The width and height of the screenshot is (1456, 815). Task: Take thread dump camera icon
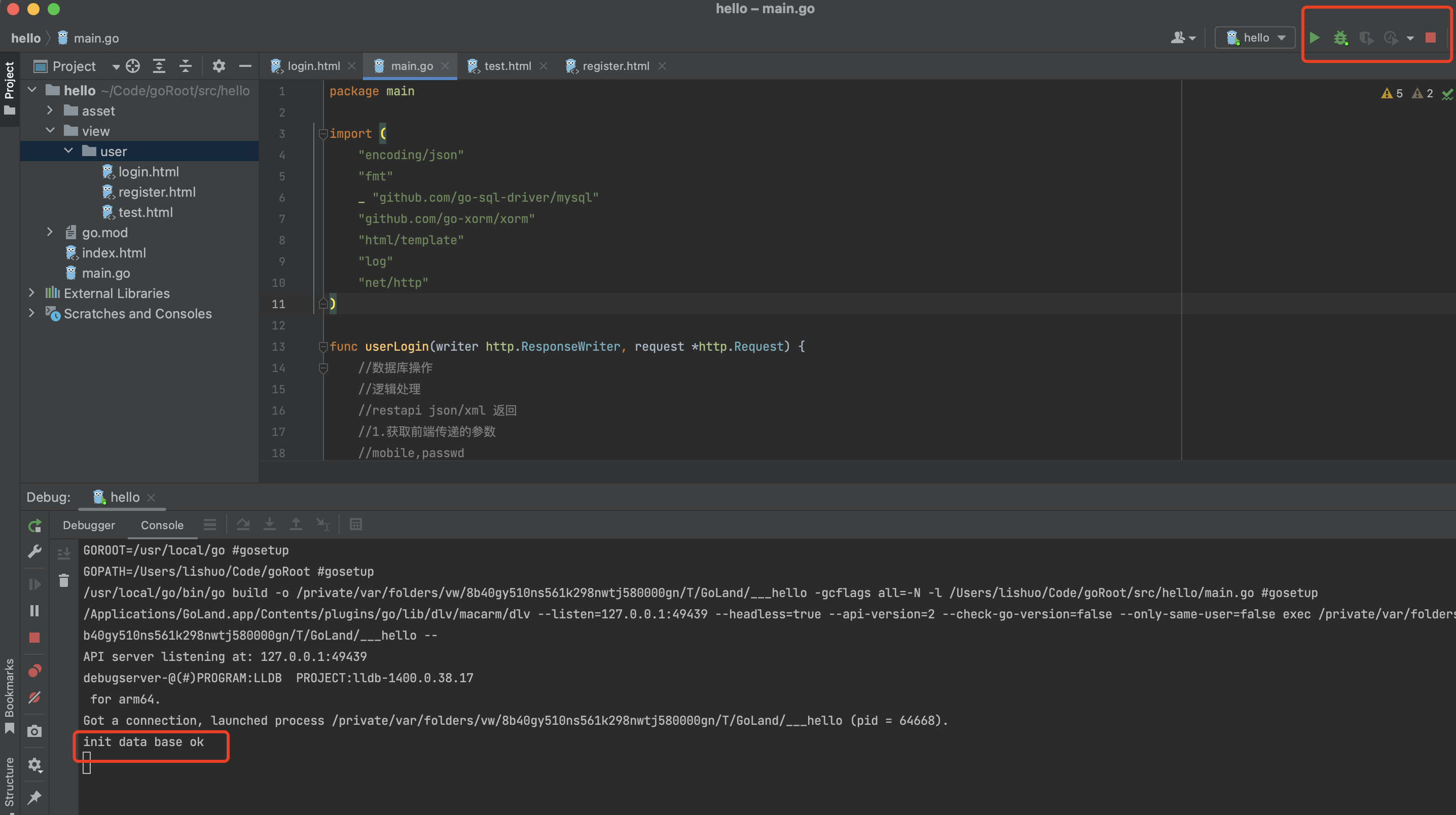[x=34, y=731]
